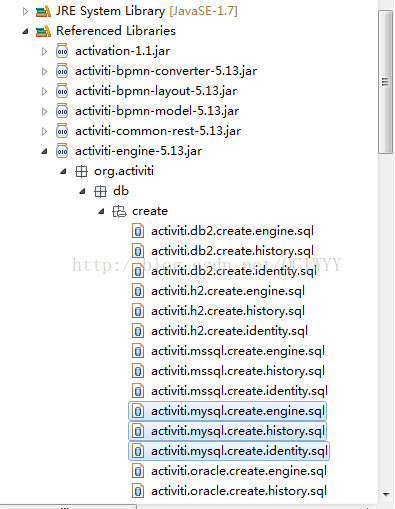
Task: Select activiti.oracle.create.history.sql file name
Action: 239,491
